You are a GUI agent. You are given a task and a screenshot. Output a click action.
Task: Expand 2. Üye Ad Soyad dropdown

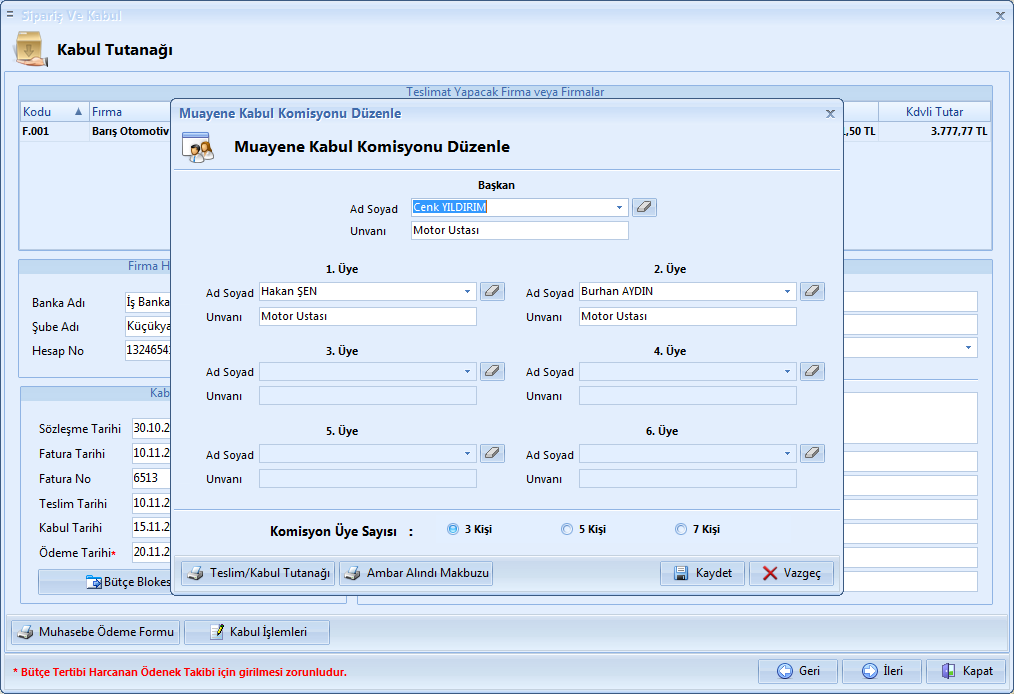click(788, 292)
